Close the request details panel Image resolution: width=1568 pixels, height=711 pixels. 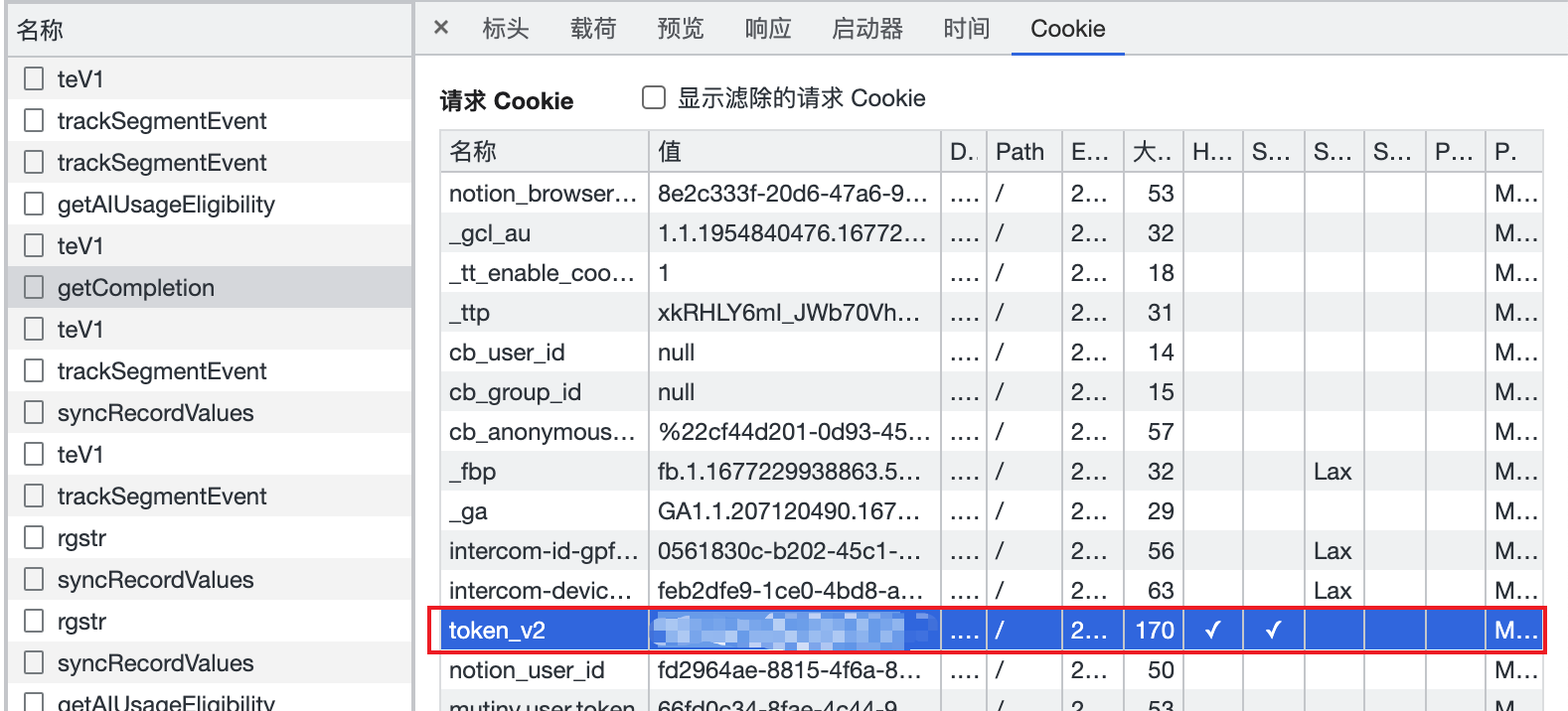pos(441,28)
